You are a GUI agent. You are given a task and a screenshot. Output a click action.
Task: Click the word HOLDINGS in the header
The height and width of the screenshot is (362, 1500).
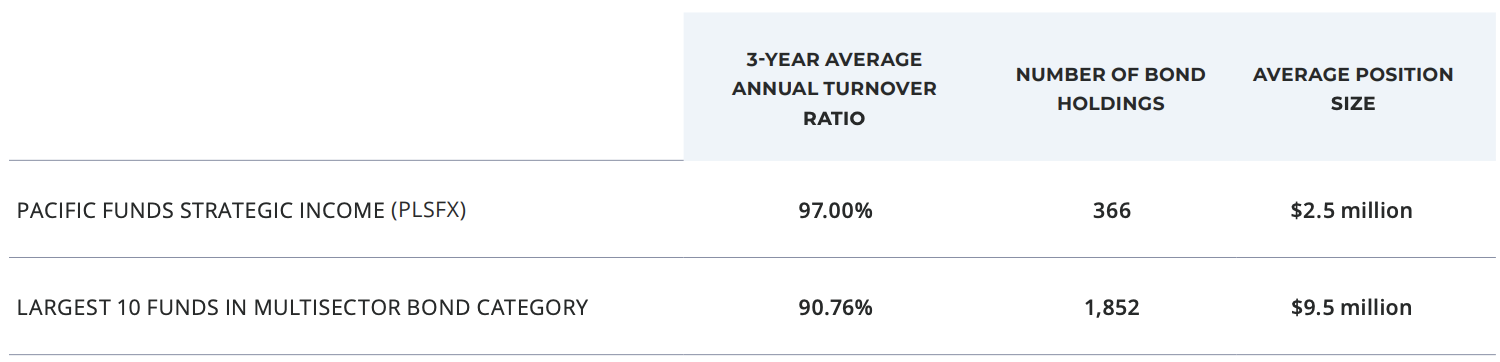[1110, 103]
